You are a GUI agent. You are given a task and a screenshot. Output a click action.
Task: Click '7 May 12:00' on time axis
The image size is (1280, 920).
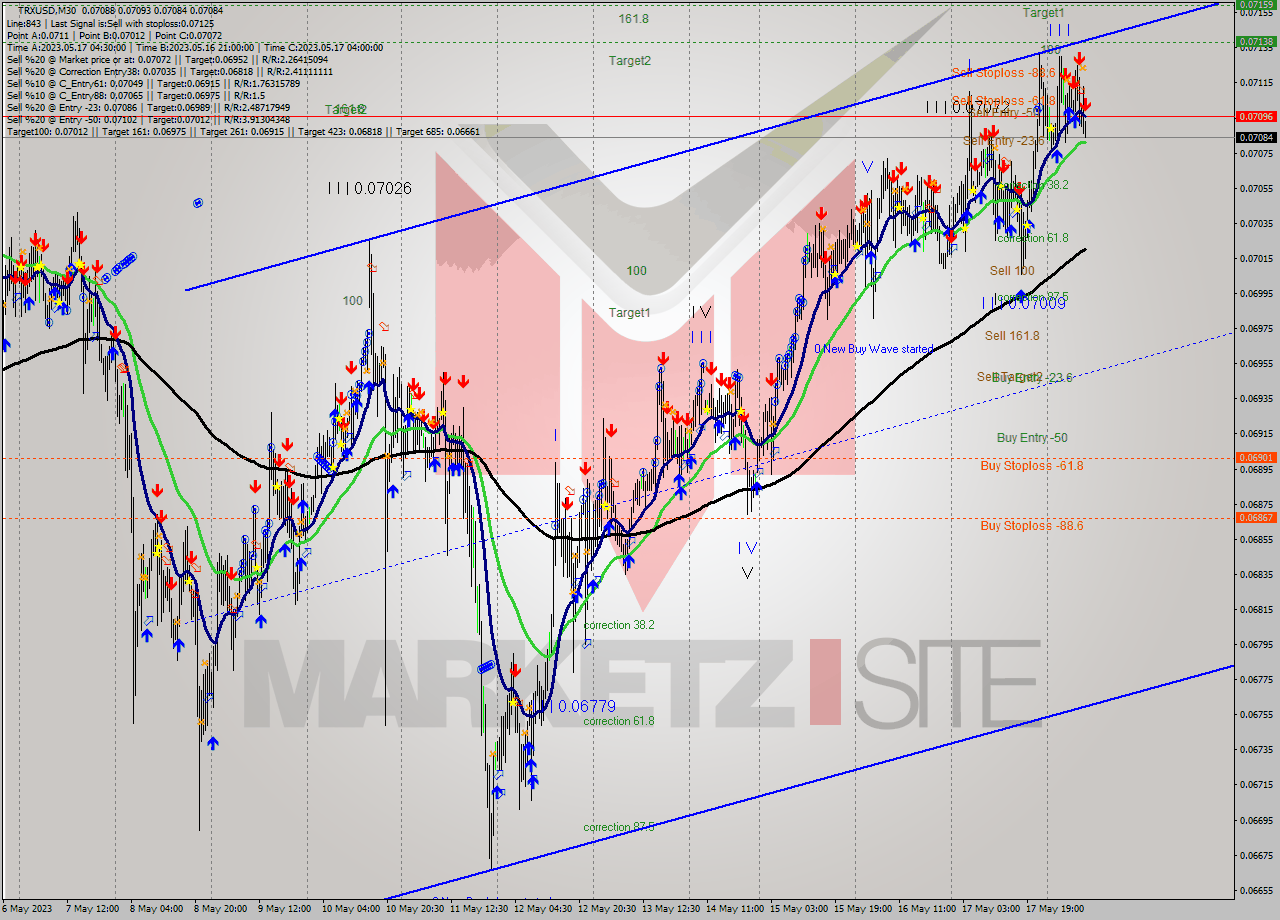click(93, 909)
